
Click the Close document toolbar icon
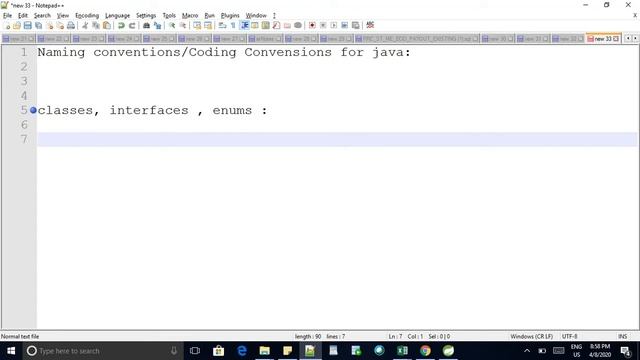[x=49, y=25]
